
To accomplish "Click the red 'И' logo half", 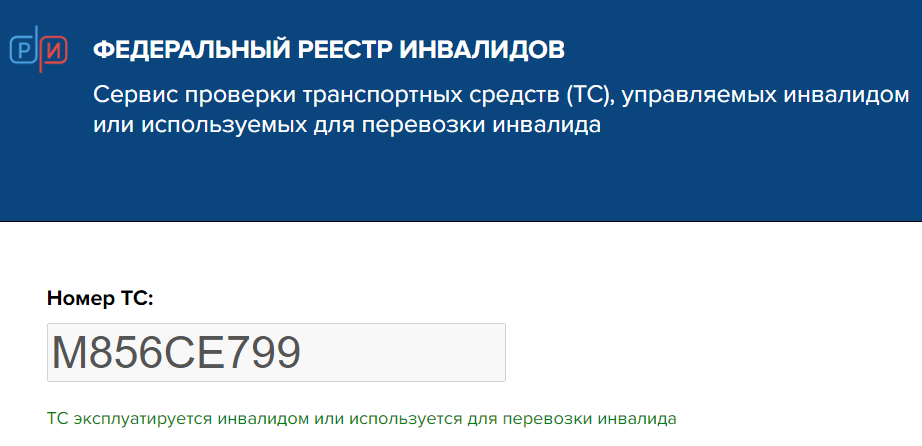I will point(54,50).
